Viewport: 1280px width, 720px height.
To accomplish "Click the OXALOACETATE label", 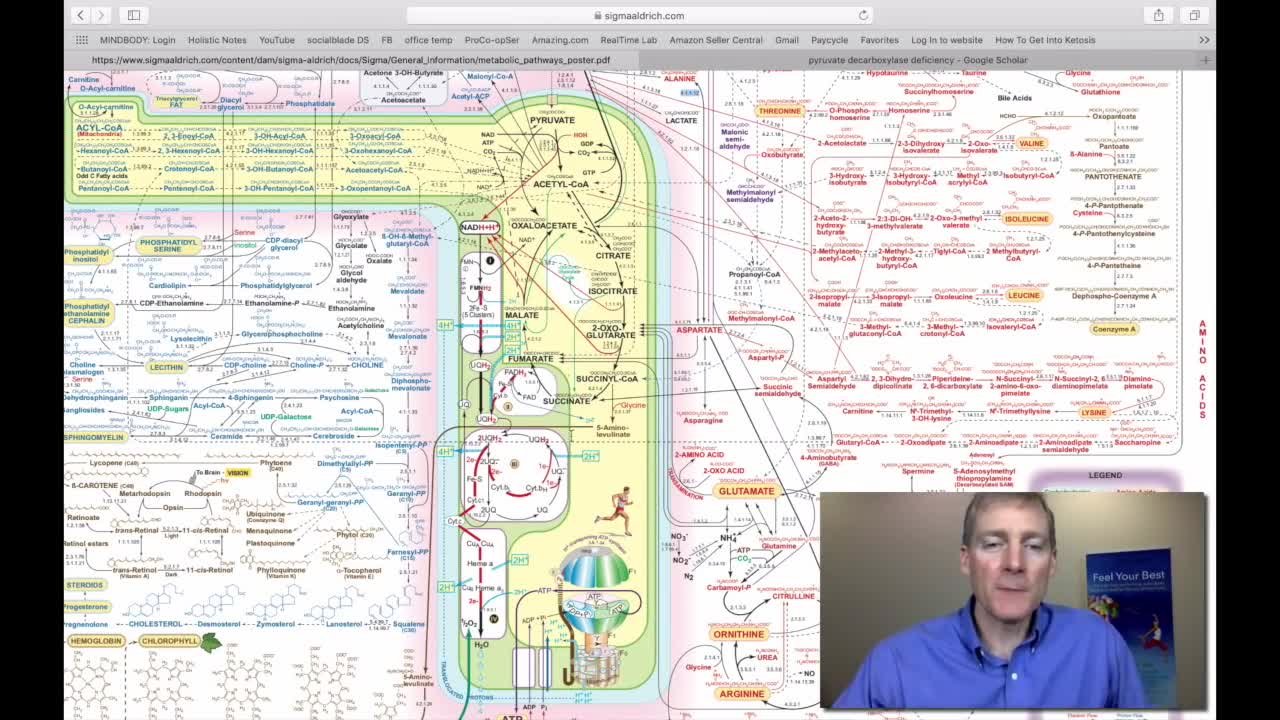I will pyautogui.click(x=544, y=226).
